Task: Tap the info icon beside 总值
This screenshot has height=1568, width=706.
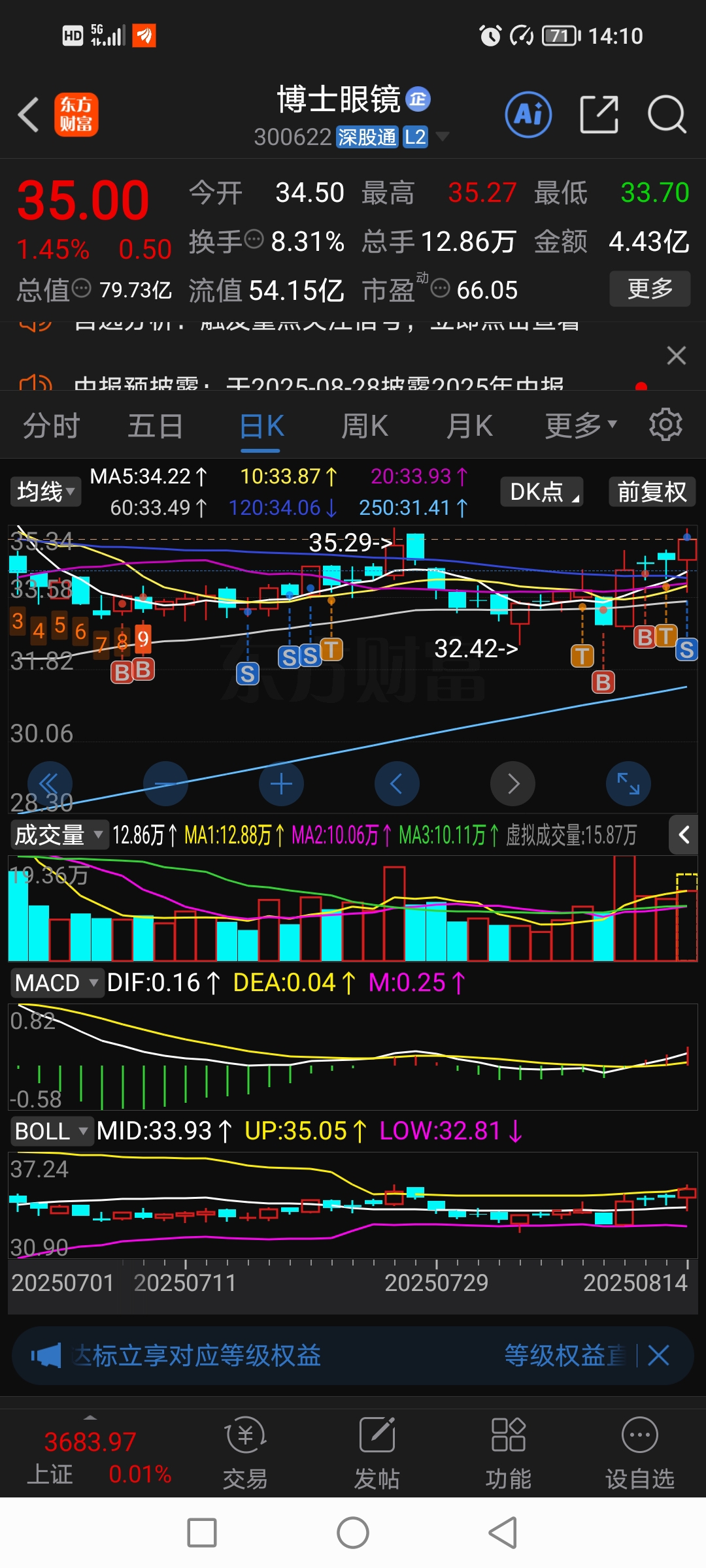Action: [x=81, y=288]
